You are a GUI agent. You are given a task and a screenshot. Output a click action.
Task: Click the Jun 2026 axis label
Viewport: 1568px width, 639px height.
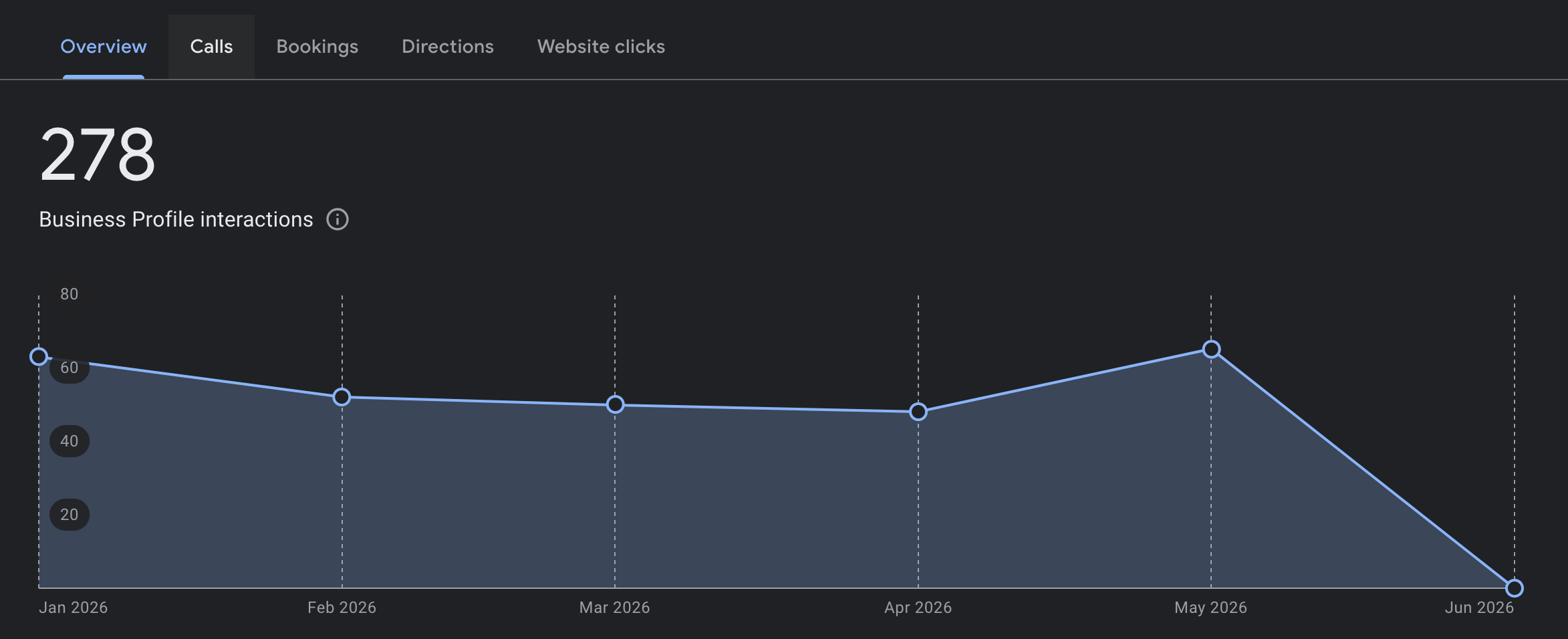coord(1479,608)
